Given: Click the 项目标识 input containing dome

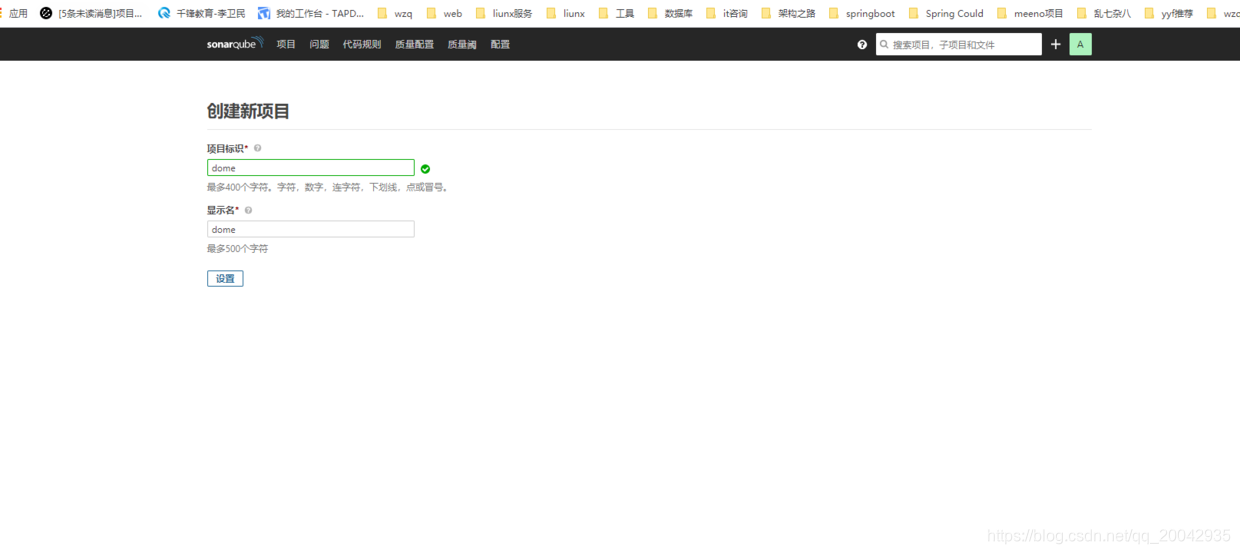Looking at the screenshot, I should (x=310, y=168).
